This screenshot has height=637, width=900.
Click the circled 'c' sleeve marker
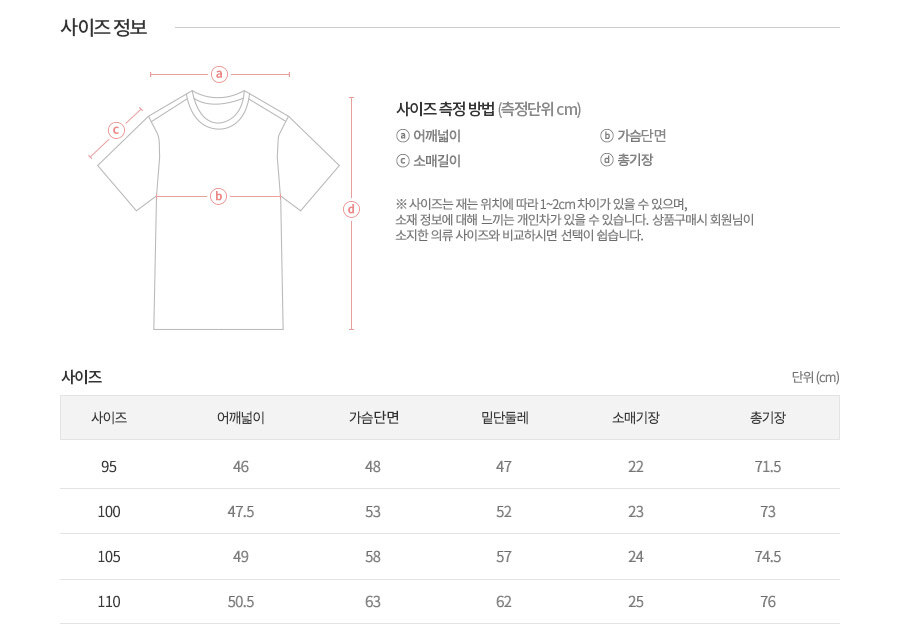[x=117, y=130]
